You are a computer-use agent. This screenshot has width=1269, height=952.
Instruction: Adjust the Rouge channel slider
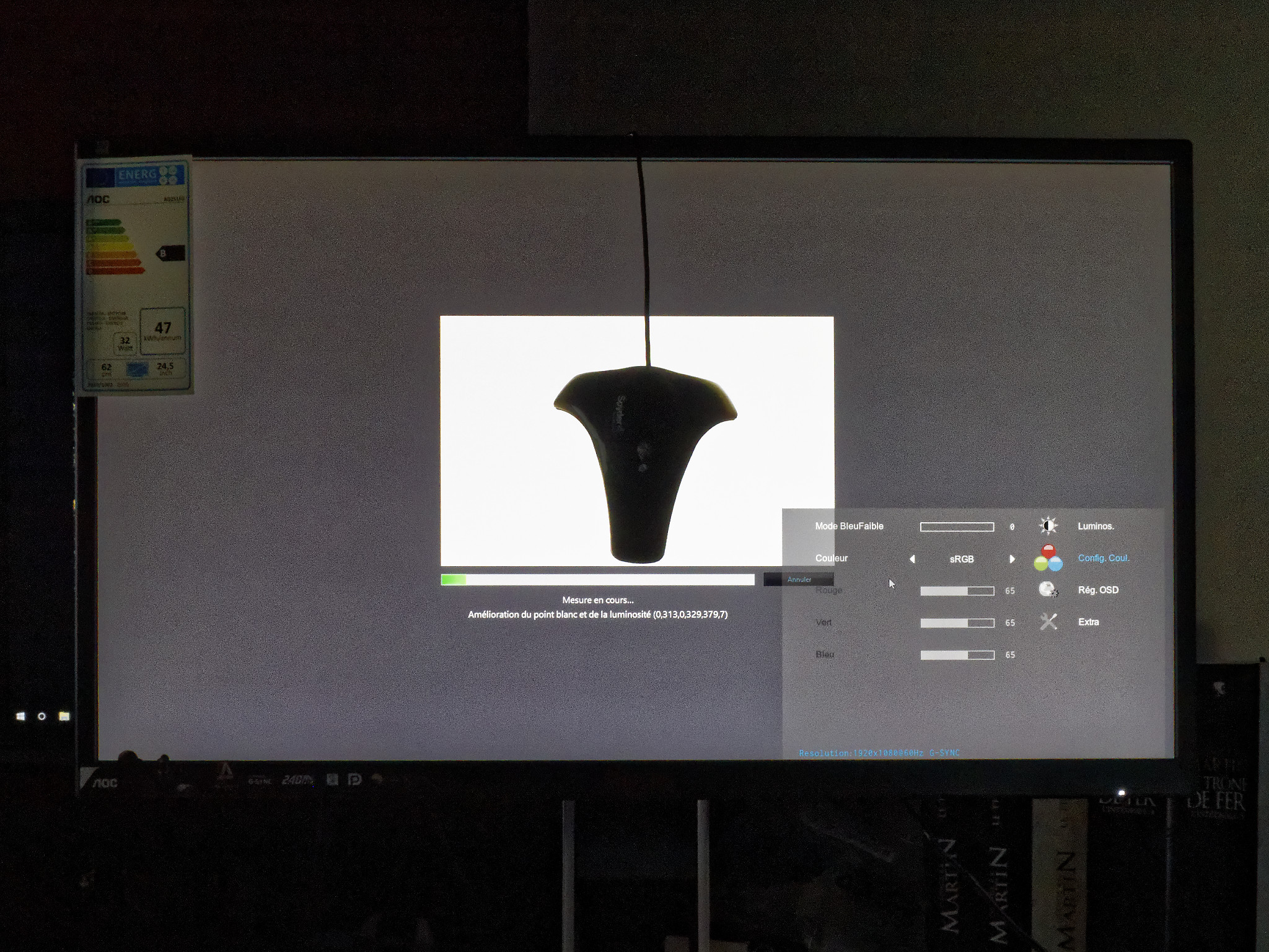click(x=958, y=590)
